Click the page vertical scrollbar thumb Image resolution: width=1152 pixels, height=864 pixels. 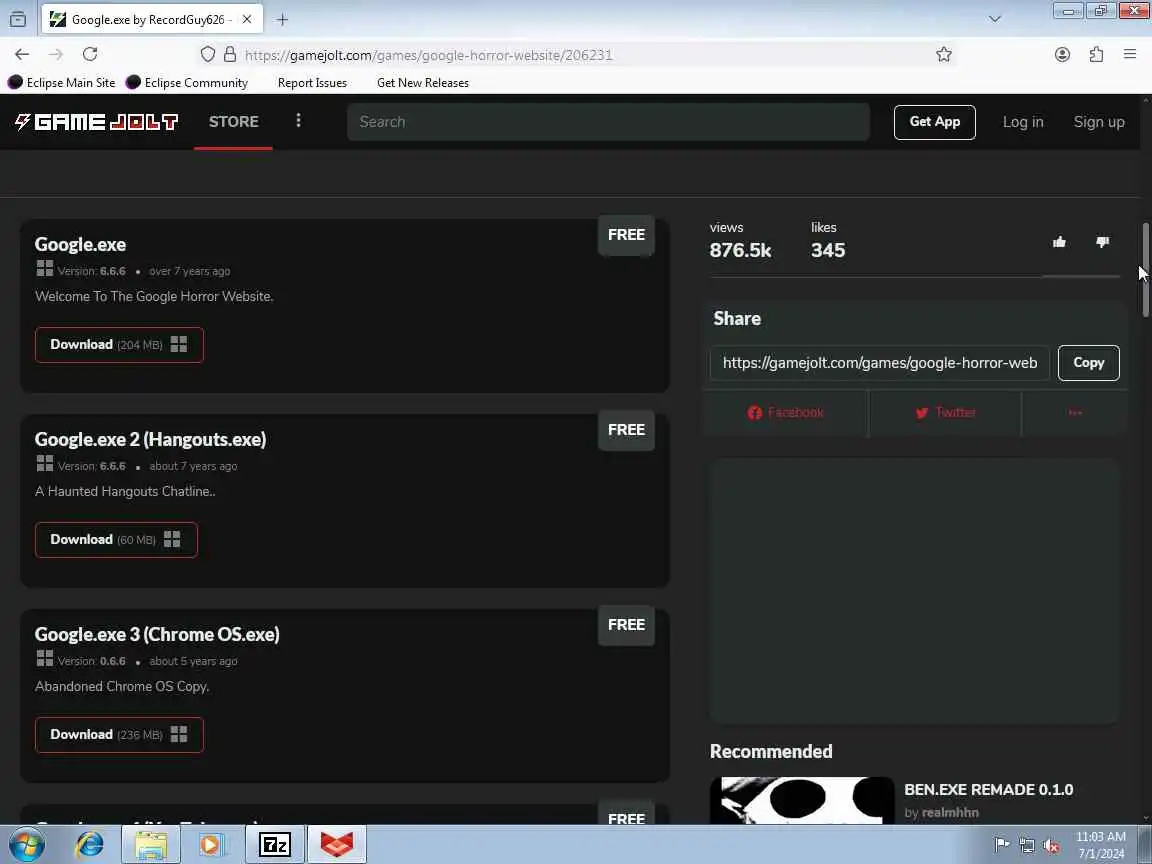pyautogui.click(x=1145, y=270)
